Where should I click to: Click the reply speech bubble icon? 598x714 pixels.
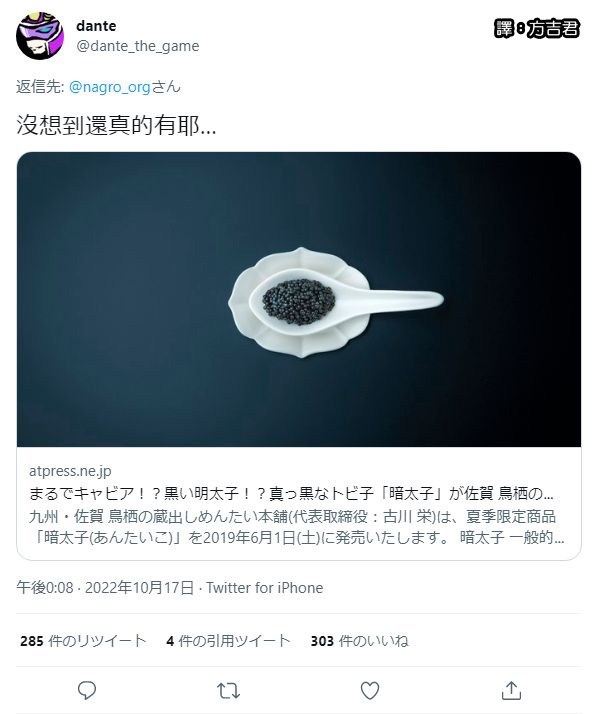[87, 690]
